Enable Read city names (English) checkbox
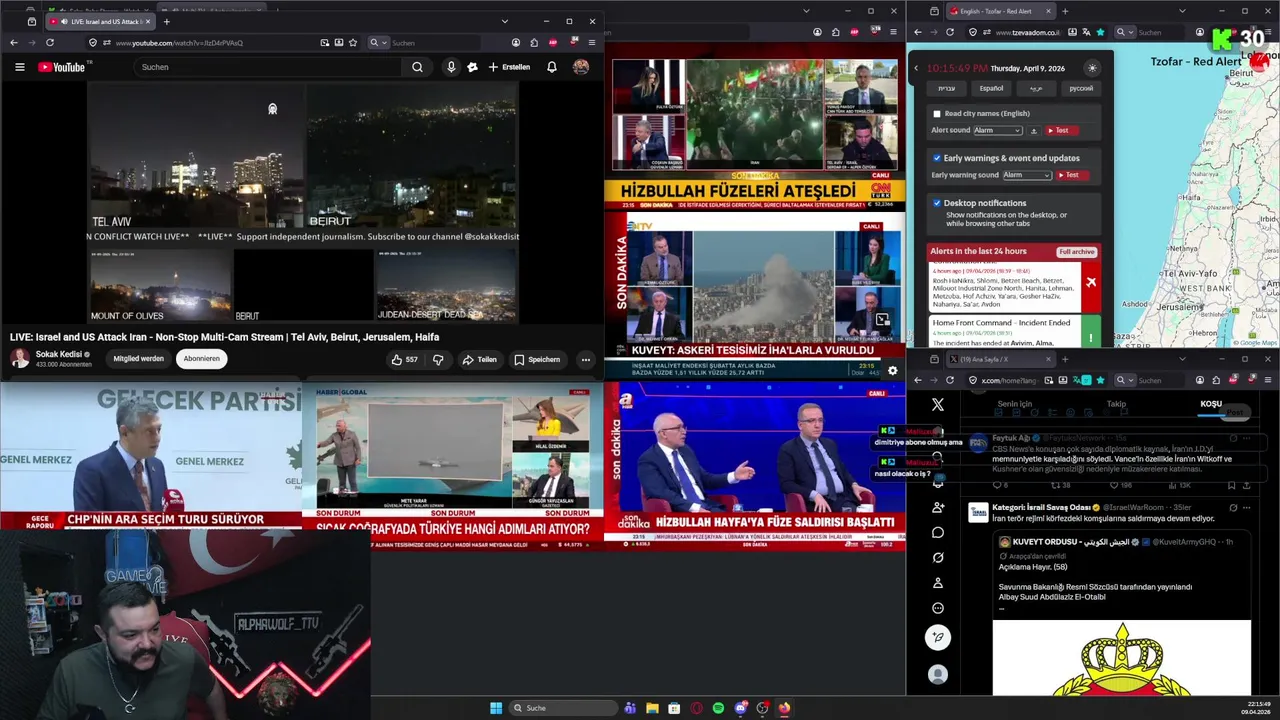Viewport: 1280px width, 720px height. point(937,114)
